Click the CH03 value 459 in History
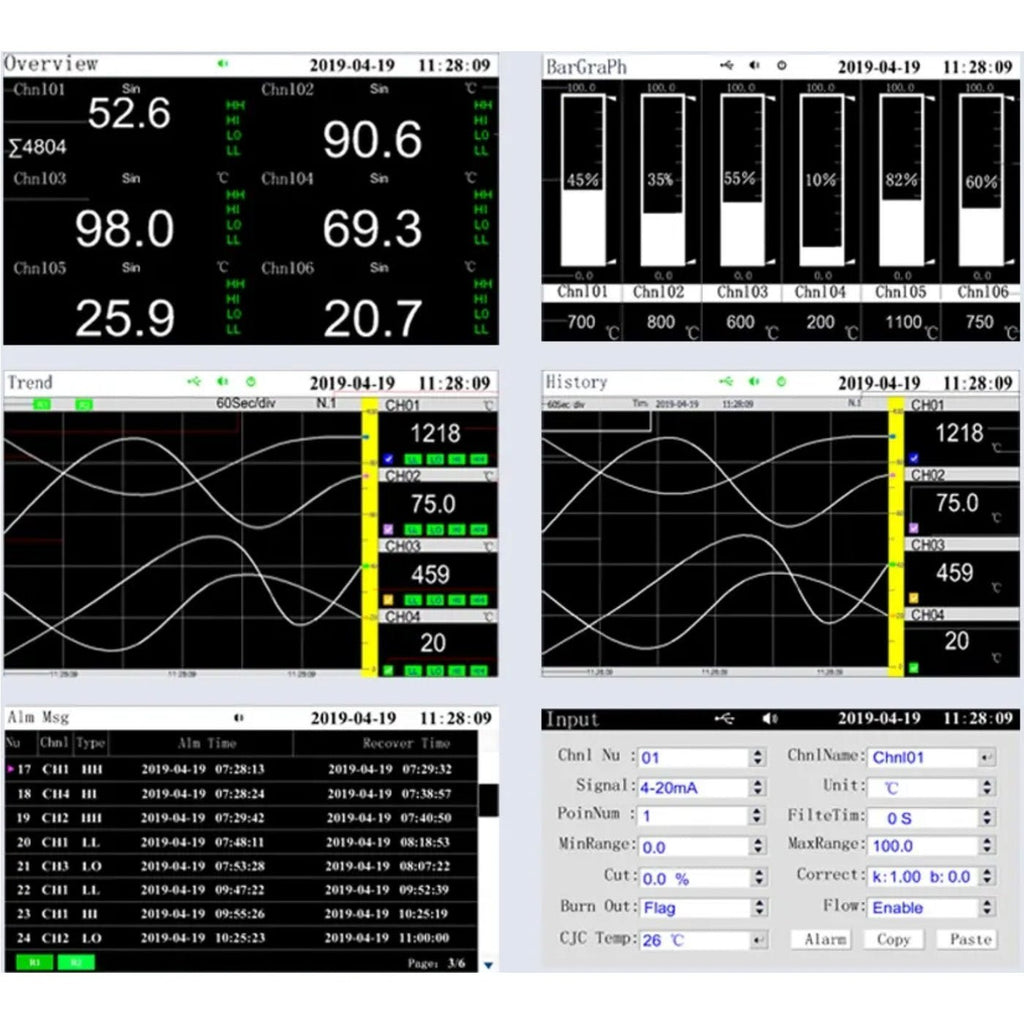Image resolution: width=1024 pixels, height=1024 pixels. [954, 573]
